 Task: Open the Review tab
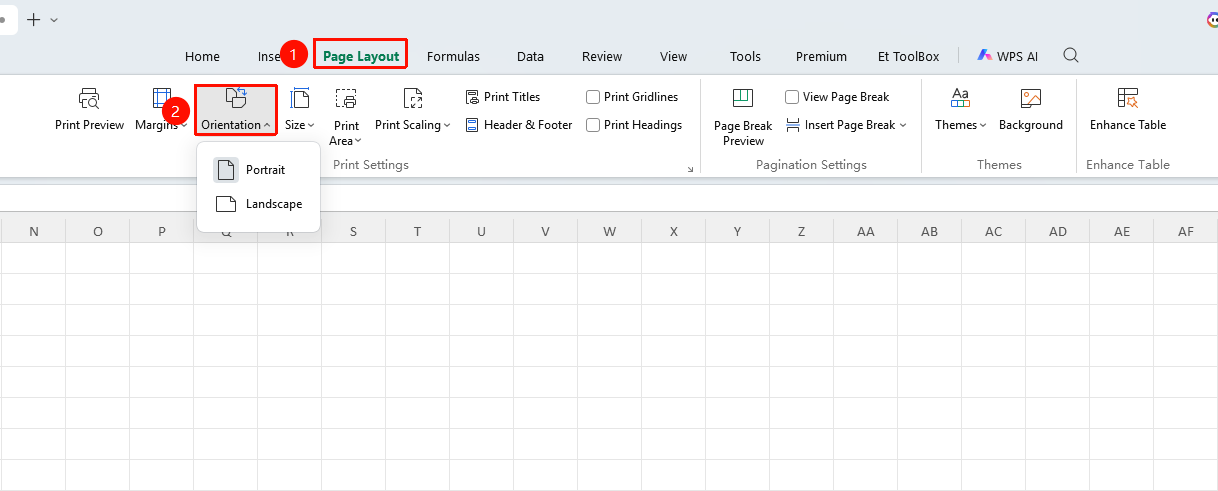coord(602,56)
